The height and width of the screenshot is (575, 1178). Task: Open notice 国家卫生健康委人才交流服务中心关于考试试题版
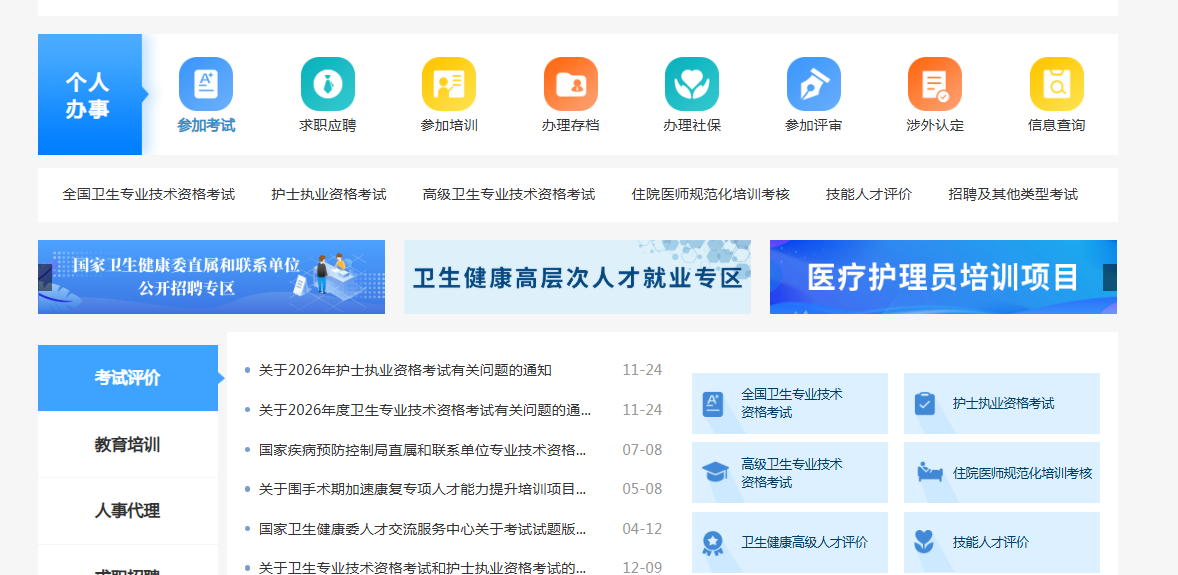[x=423, y=529]
